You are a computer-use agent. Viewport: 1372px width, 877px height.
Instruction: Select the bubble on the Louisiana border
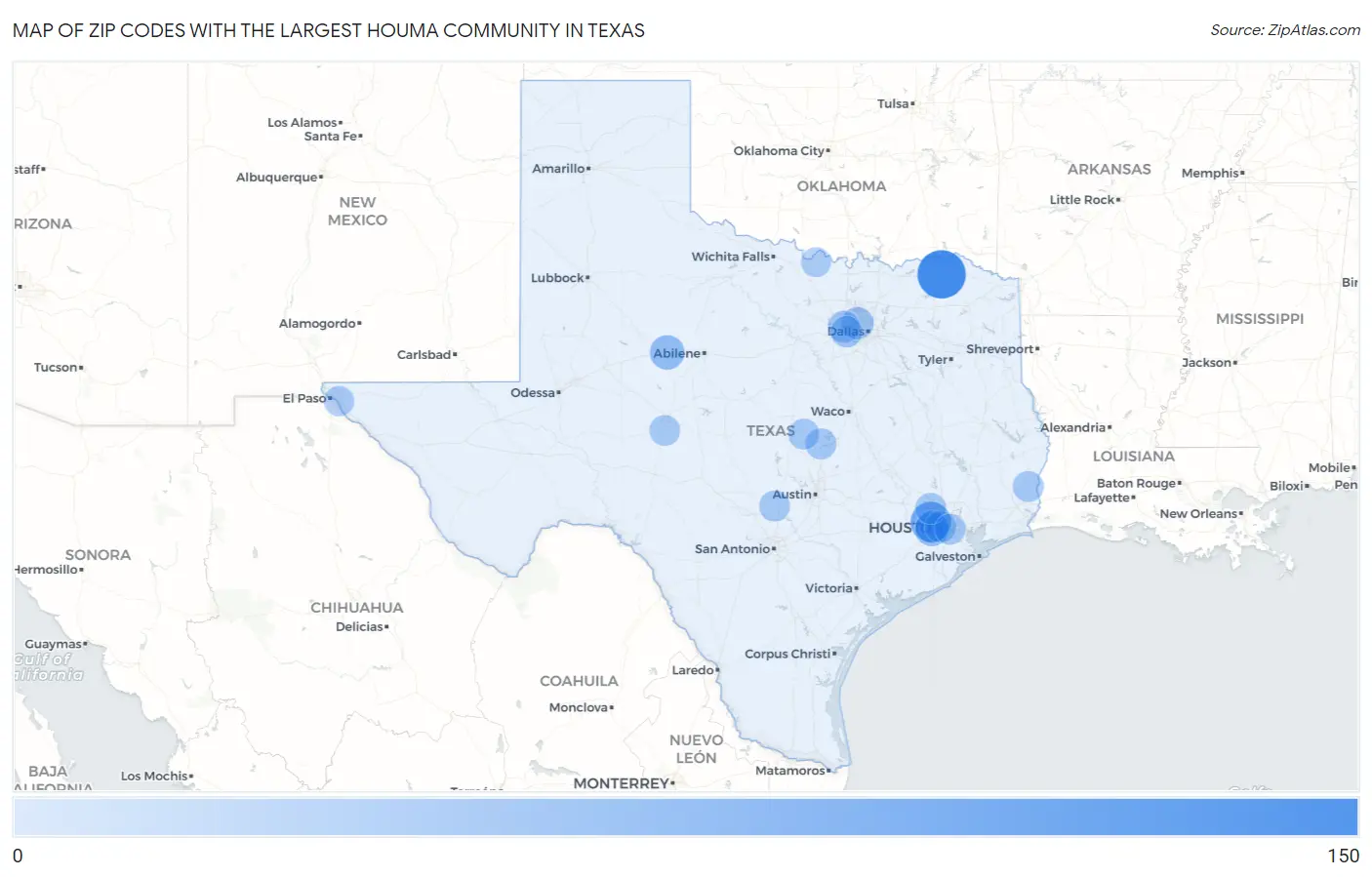coord(1028,486)
